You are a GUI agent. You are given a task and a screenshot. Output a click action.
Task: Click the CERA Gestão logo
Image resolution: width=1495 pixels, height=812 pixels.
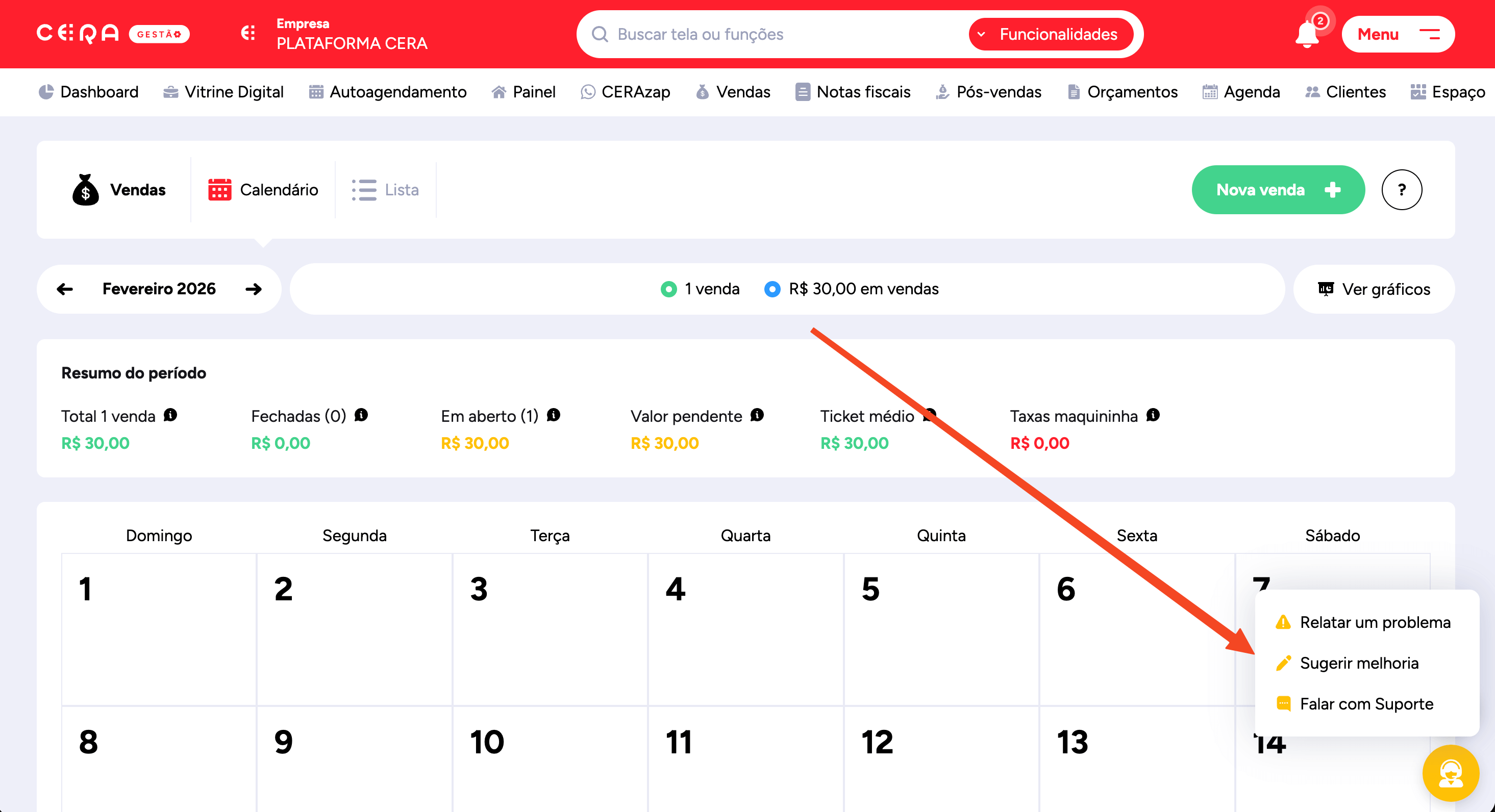pyautogui.click(x=113, y=34)
